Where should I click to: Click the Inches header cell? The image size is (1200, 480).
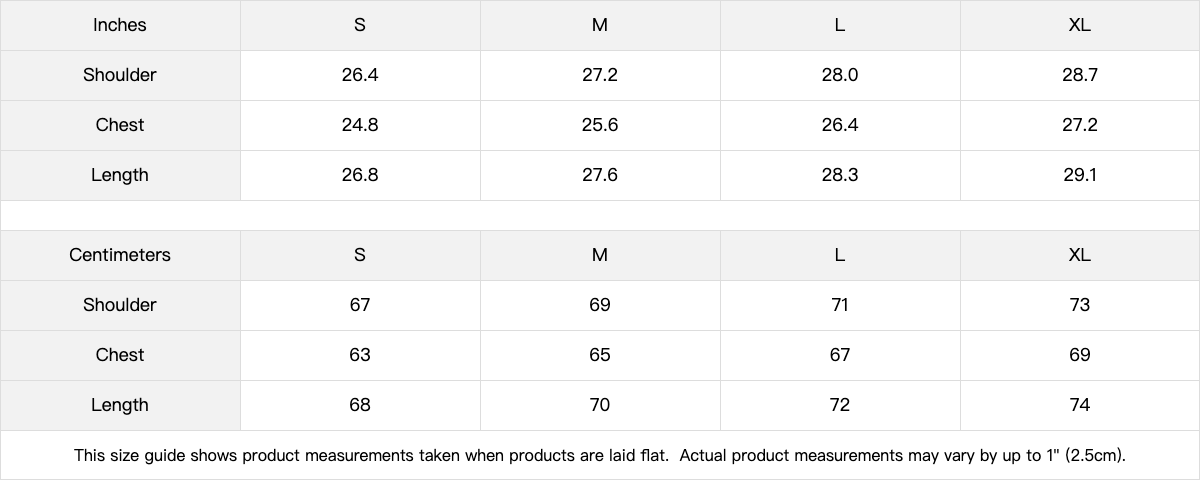click(x=120, y=25)
